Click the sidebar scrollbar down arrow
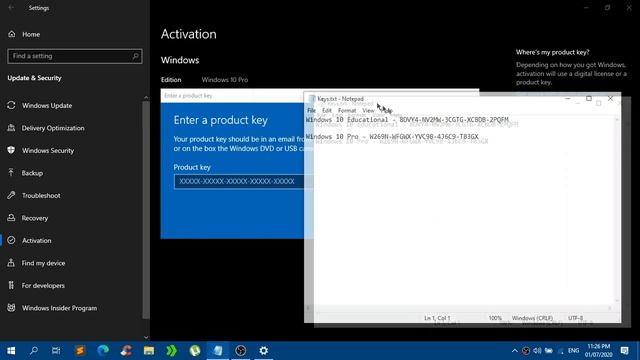 tap(146, 337)
